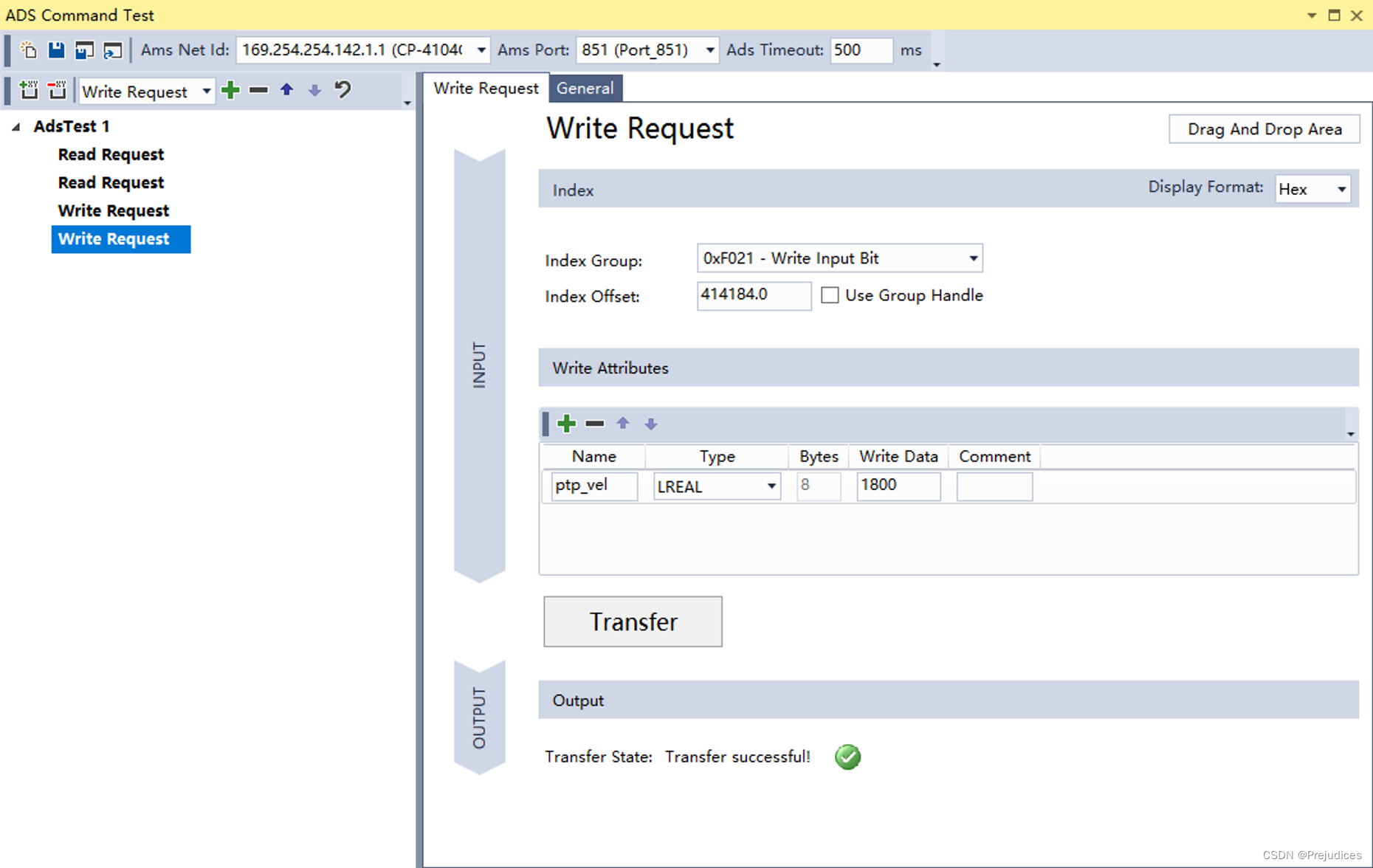Screen dimensions: 1373x868
Task: Maximize the ADS Command Test window
Action: pos(1334,15)
